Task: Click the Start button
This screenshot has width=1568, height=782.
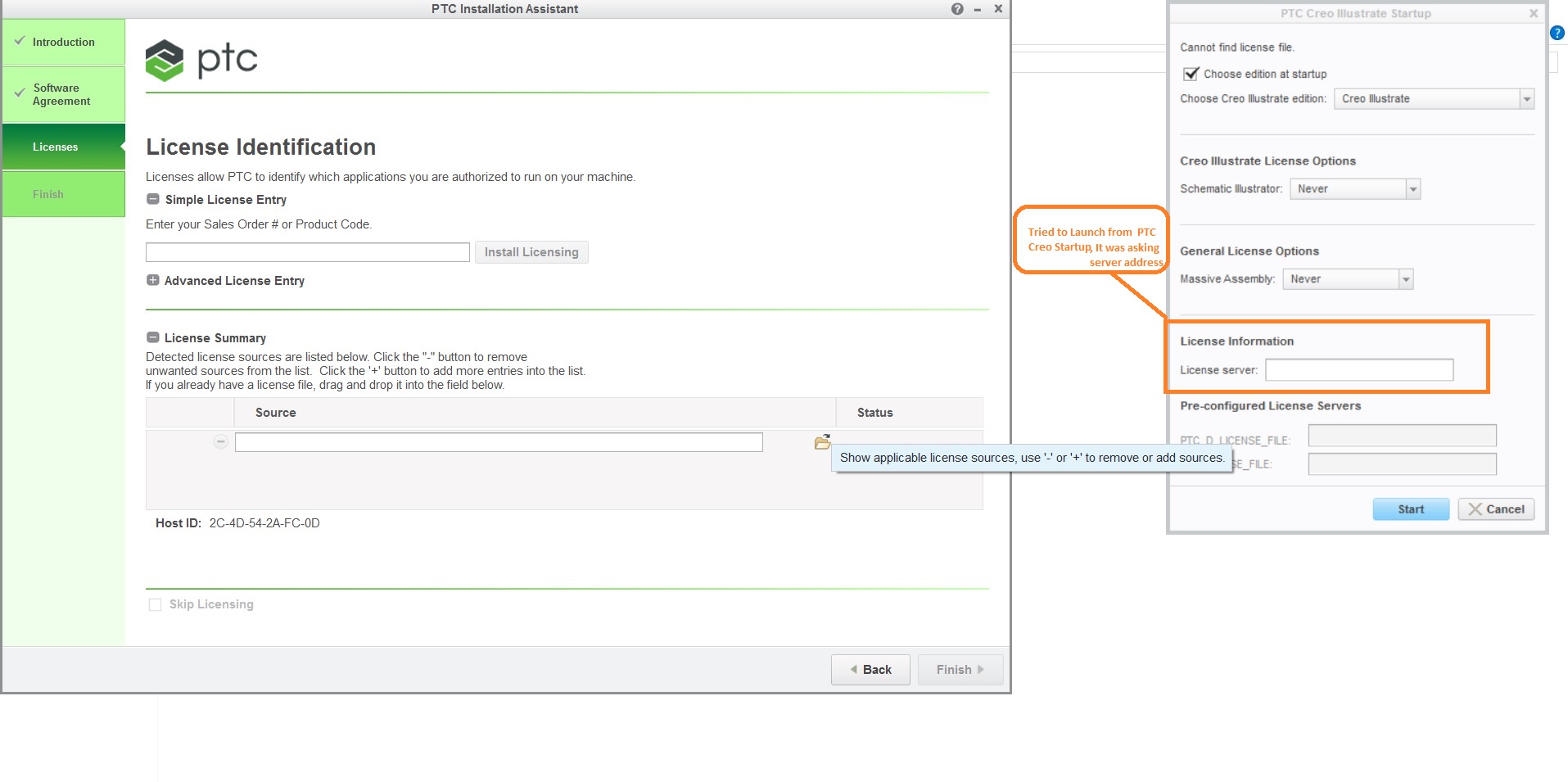Action: [x=1411, y=509]
